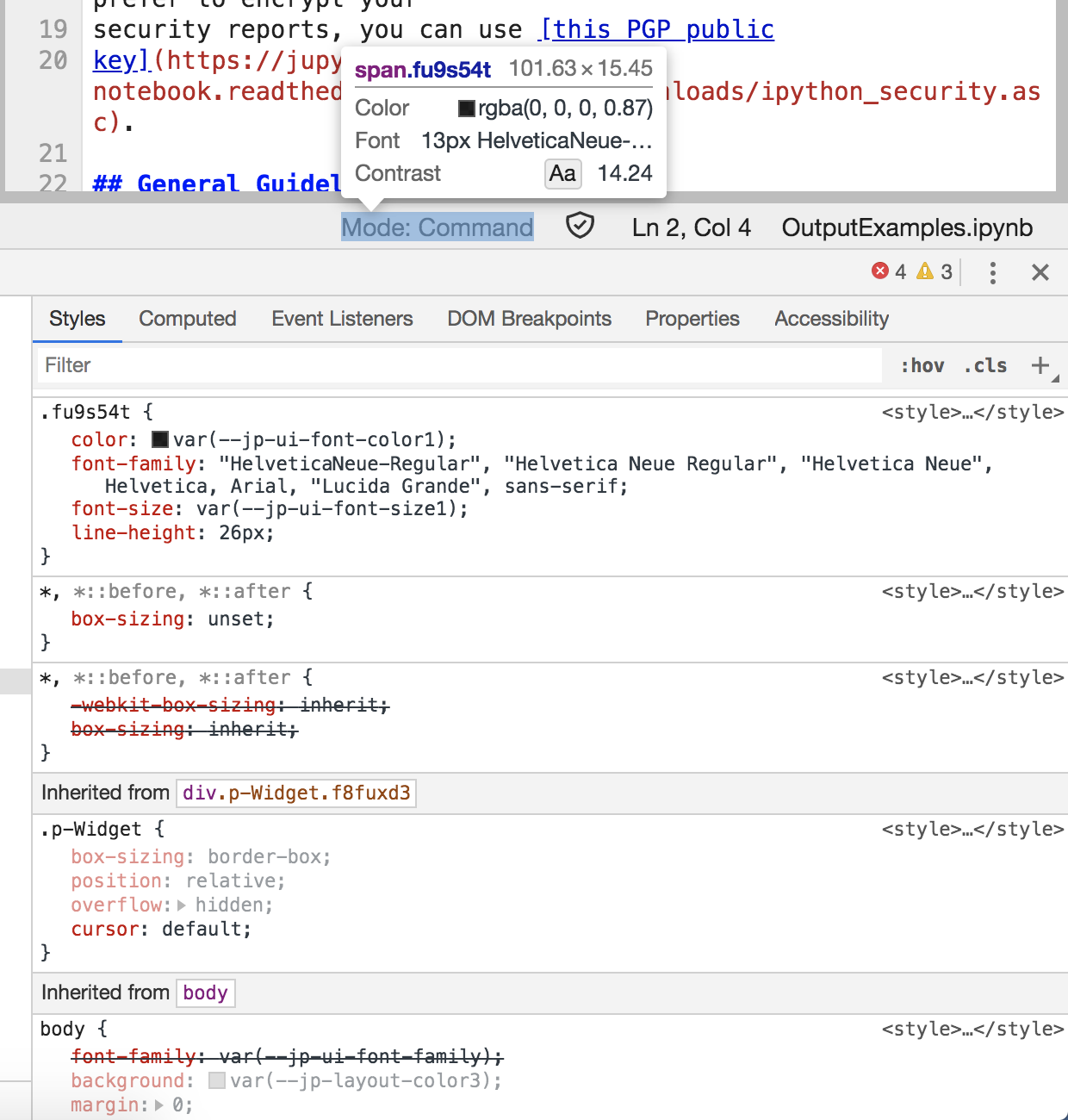Switch to the Computed tab
The width and height of the screenshot is (1068, 1120).
click(x=187, y=319)
